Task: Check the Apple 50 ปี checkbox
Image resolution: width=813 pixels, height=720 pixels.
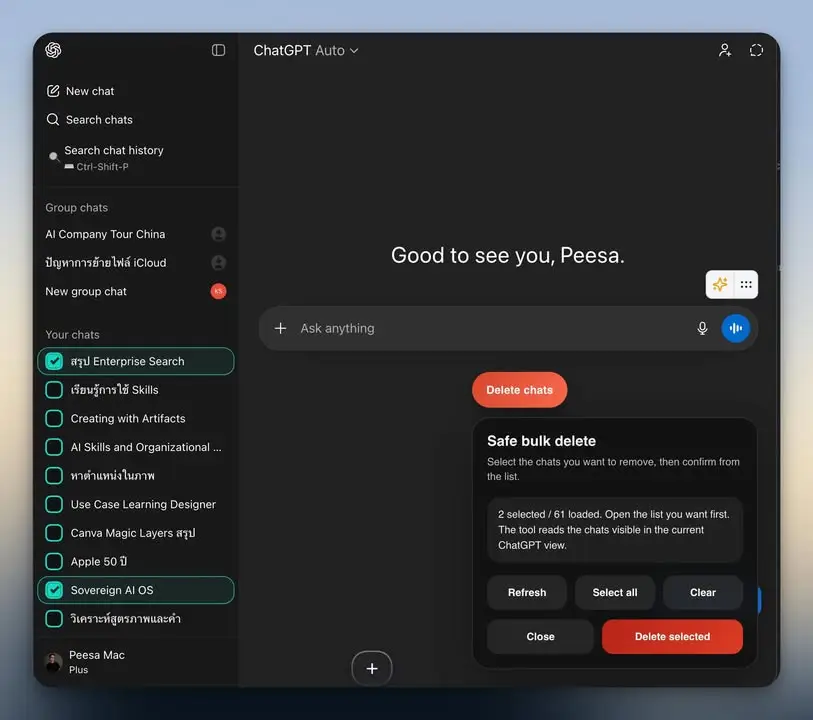Action: click(x=54, y=561)
